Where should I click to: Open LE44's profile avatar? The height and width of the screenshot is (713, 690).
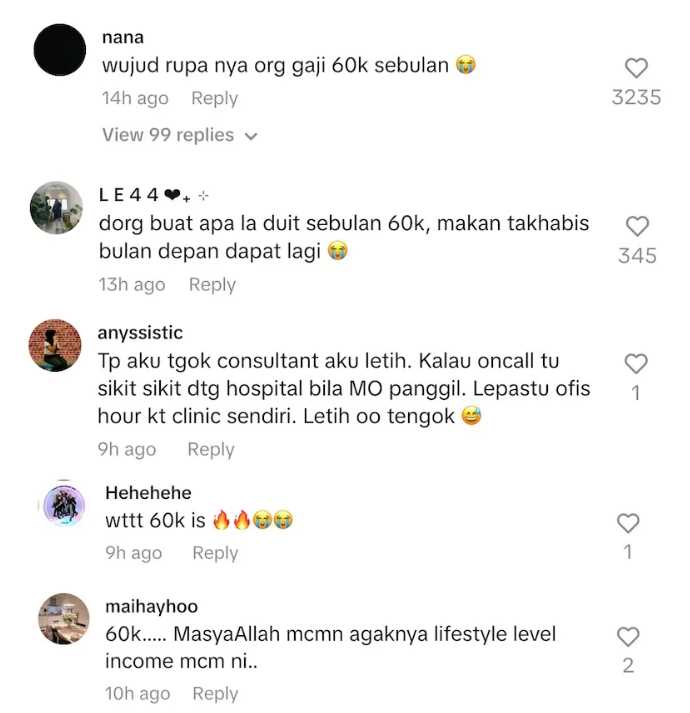(x=56, y=207)
